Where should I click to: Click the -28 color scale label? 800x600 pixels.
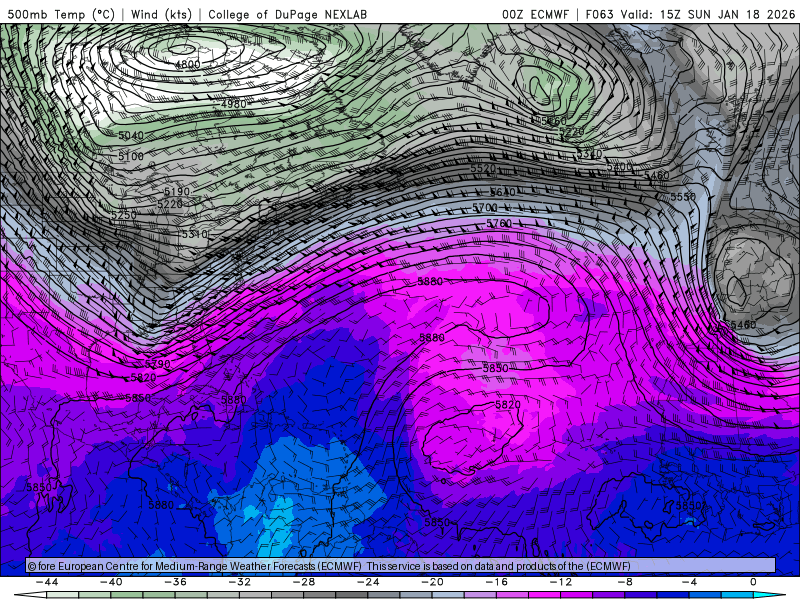click(x=304, y=582)
